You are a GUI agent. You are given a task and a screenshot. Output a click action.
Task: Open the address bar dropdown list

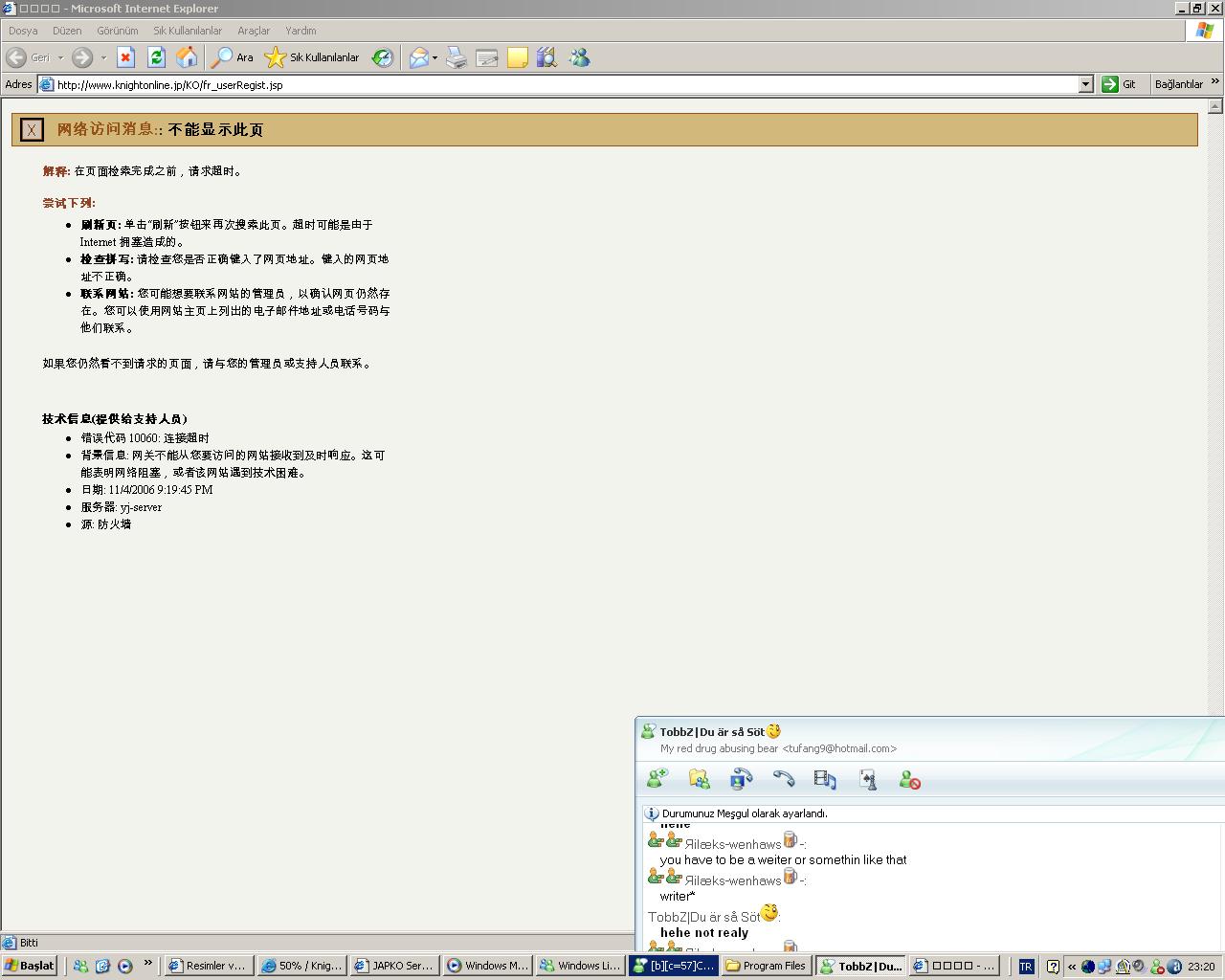click(x=1085, y=84)
